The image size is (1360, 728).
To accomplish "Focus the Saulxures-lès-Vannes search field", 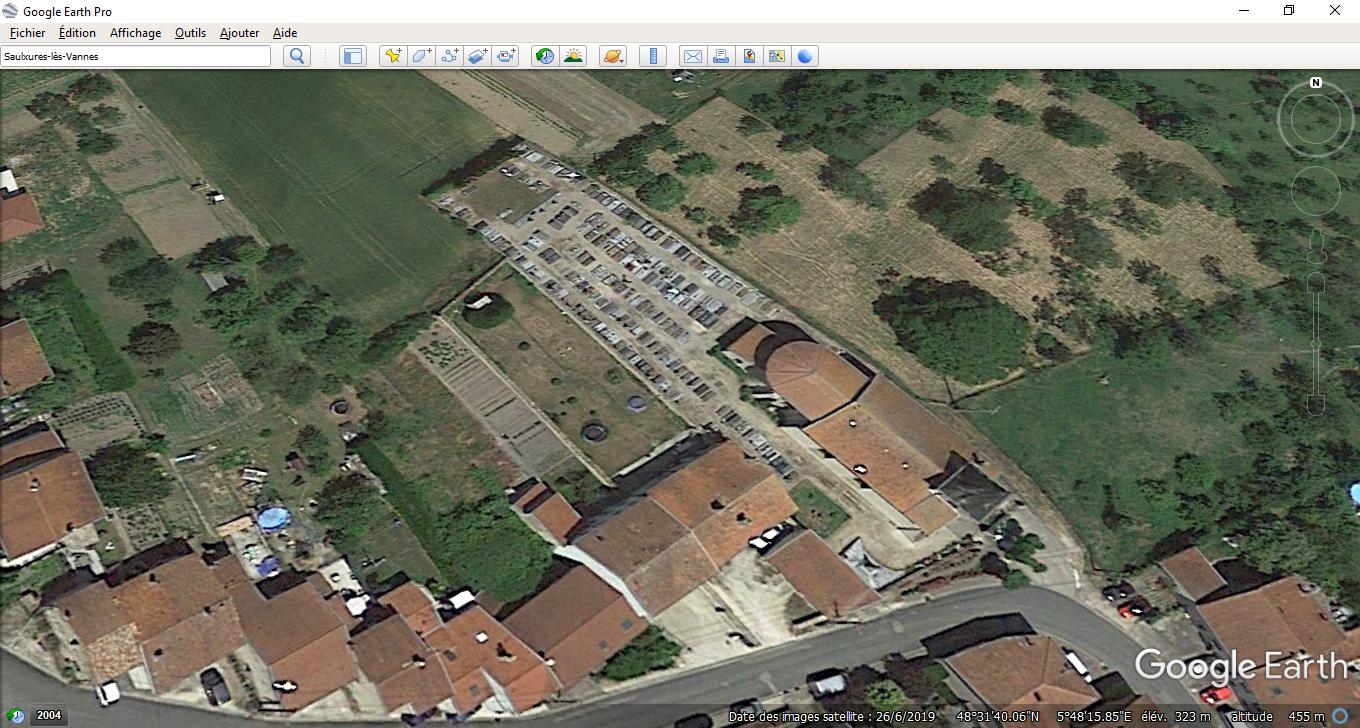I will 136,56.
